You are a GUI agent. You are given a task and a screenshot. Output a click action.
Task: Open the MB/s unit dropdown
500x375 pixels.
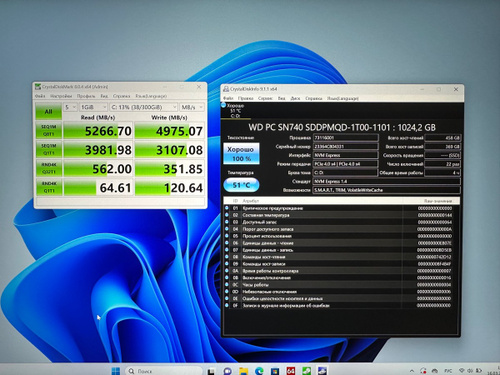click(x=192, y=107)
